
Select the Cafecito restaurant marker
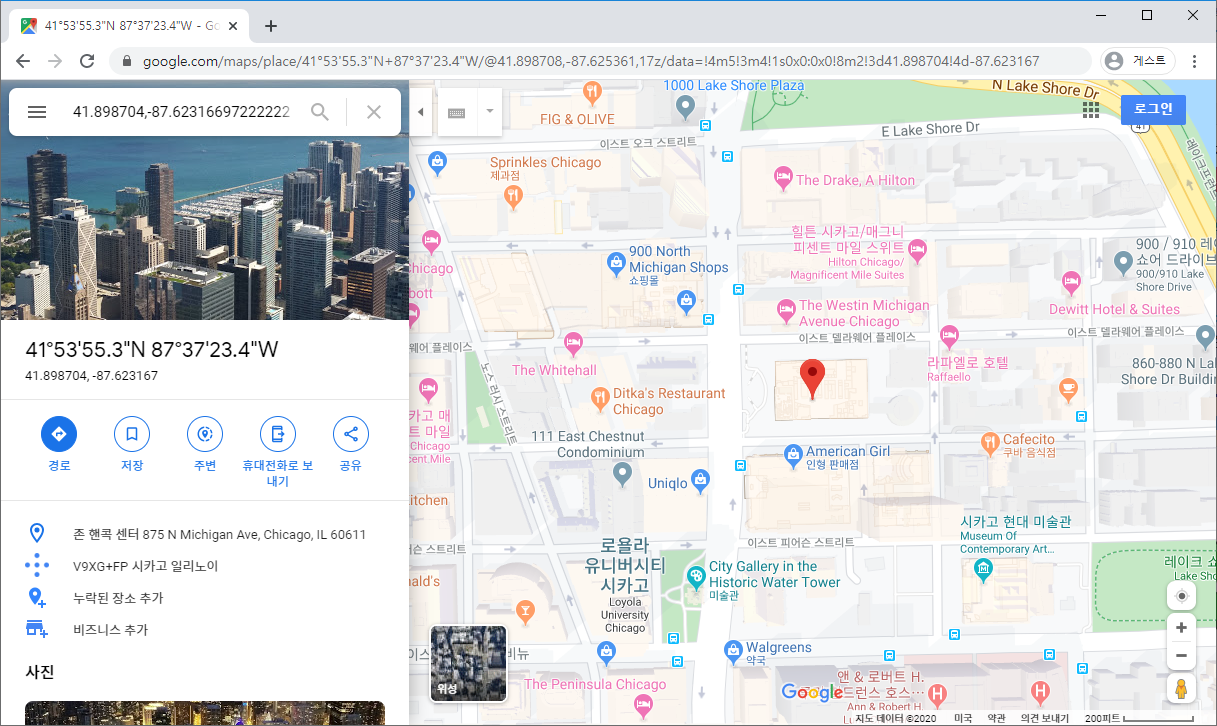990,441
